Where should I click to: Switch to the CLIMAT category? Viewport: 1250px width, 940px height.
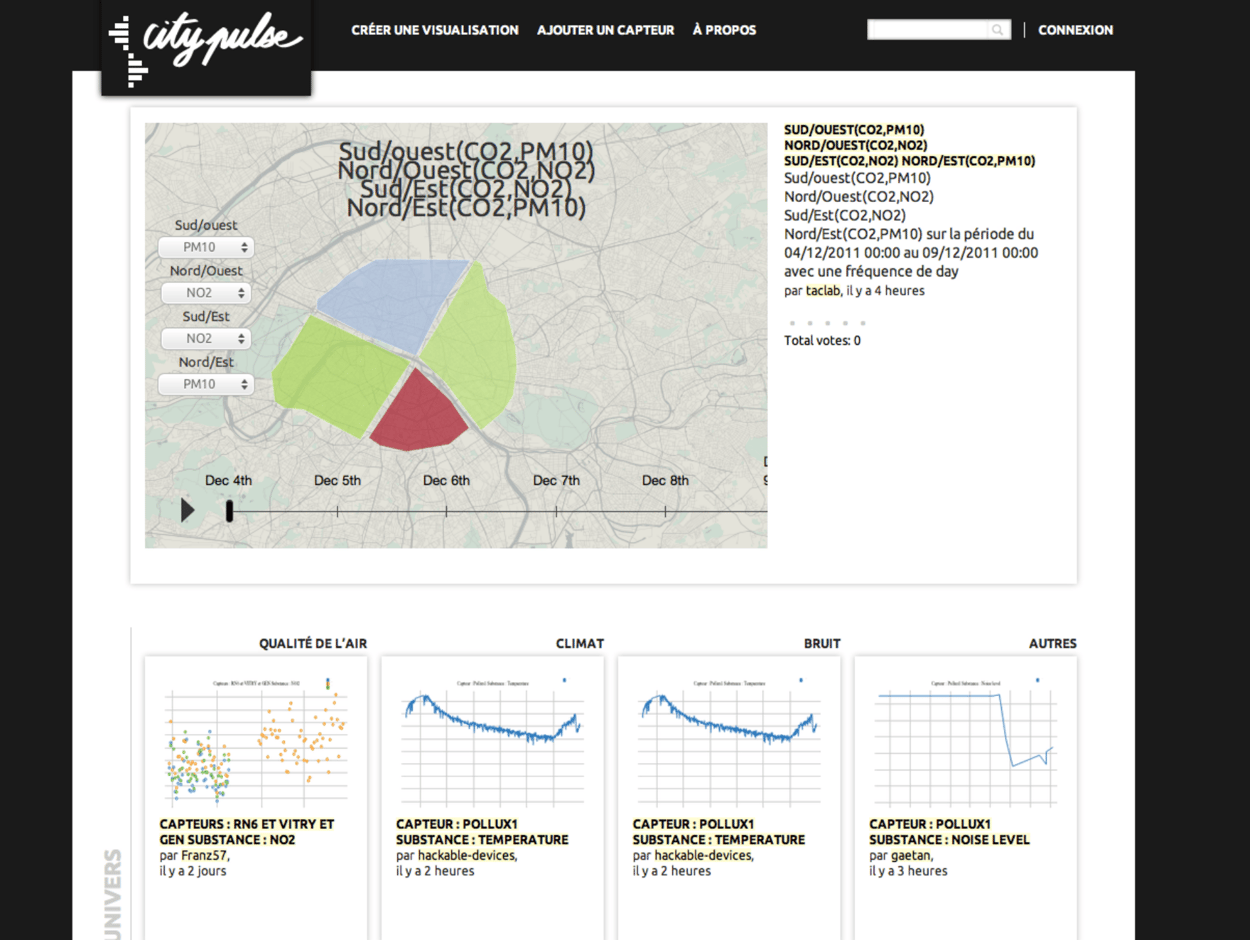[580, 643]
